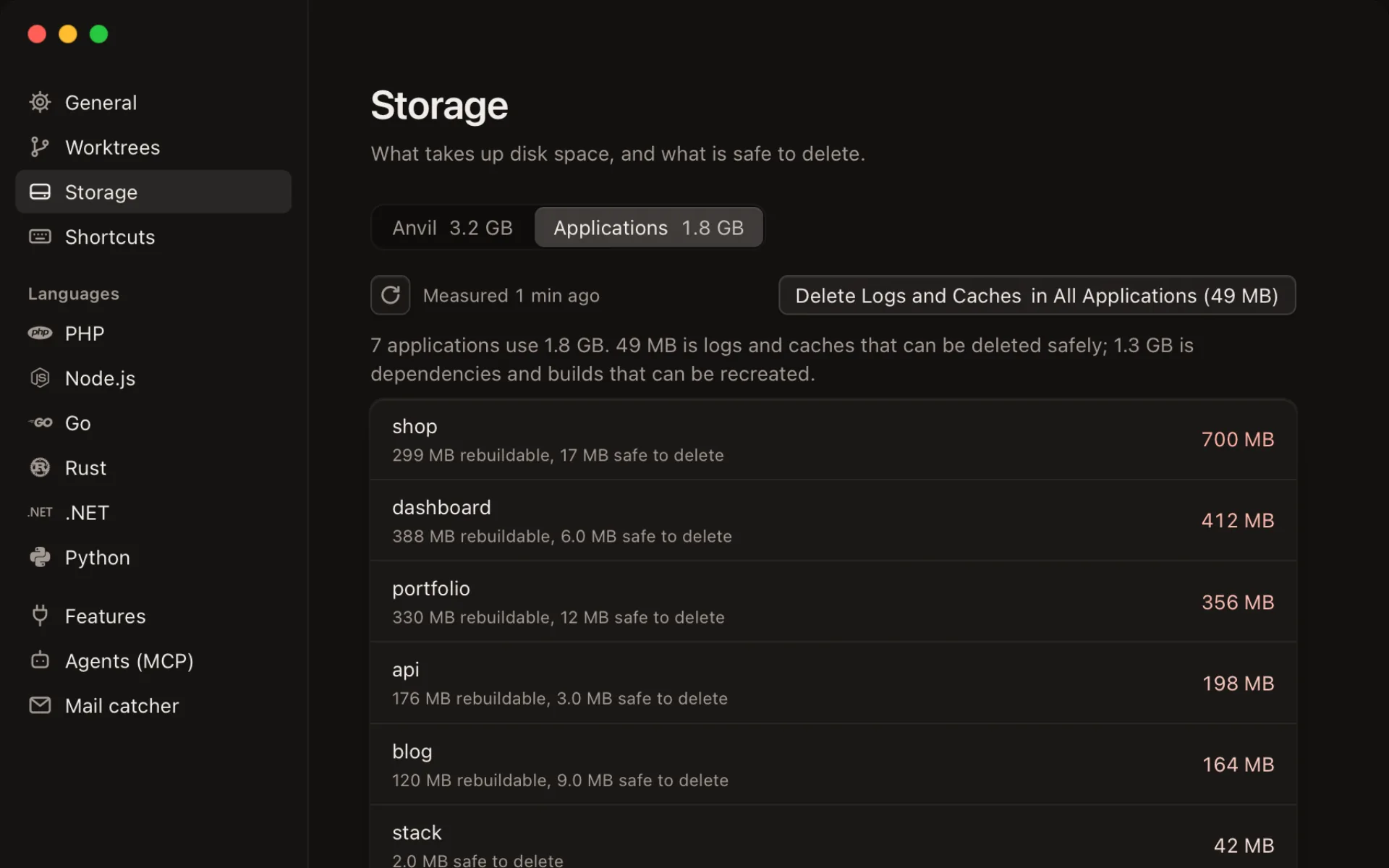Switch to the Anvil 3.2 GB tab
This screenshot has height=868, width=1389.
(x=453, y=228)
